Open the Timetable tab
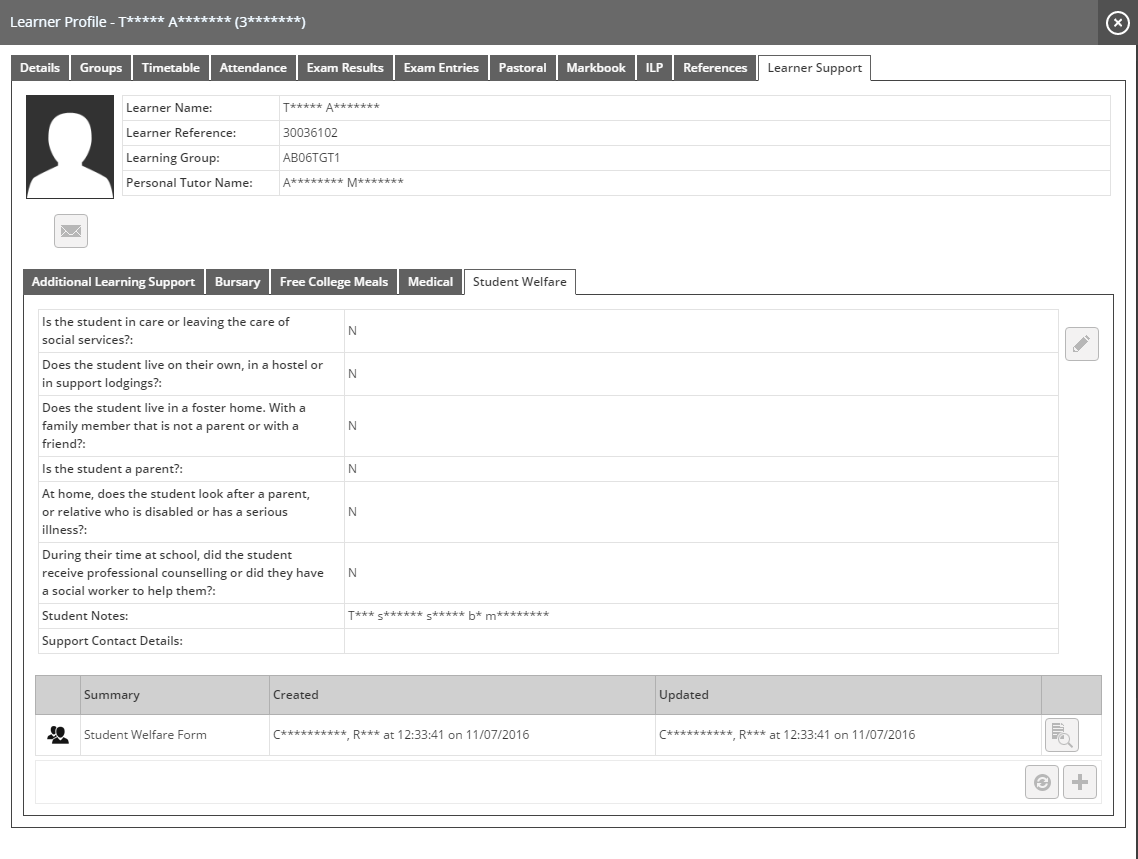The width and height of the screenshot is (1138, 859). (170, 68)
